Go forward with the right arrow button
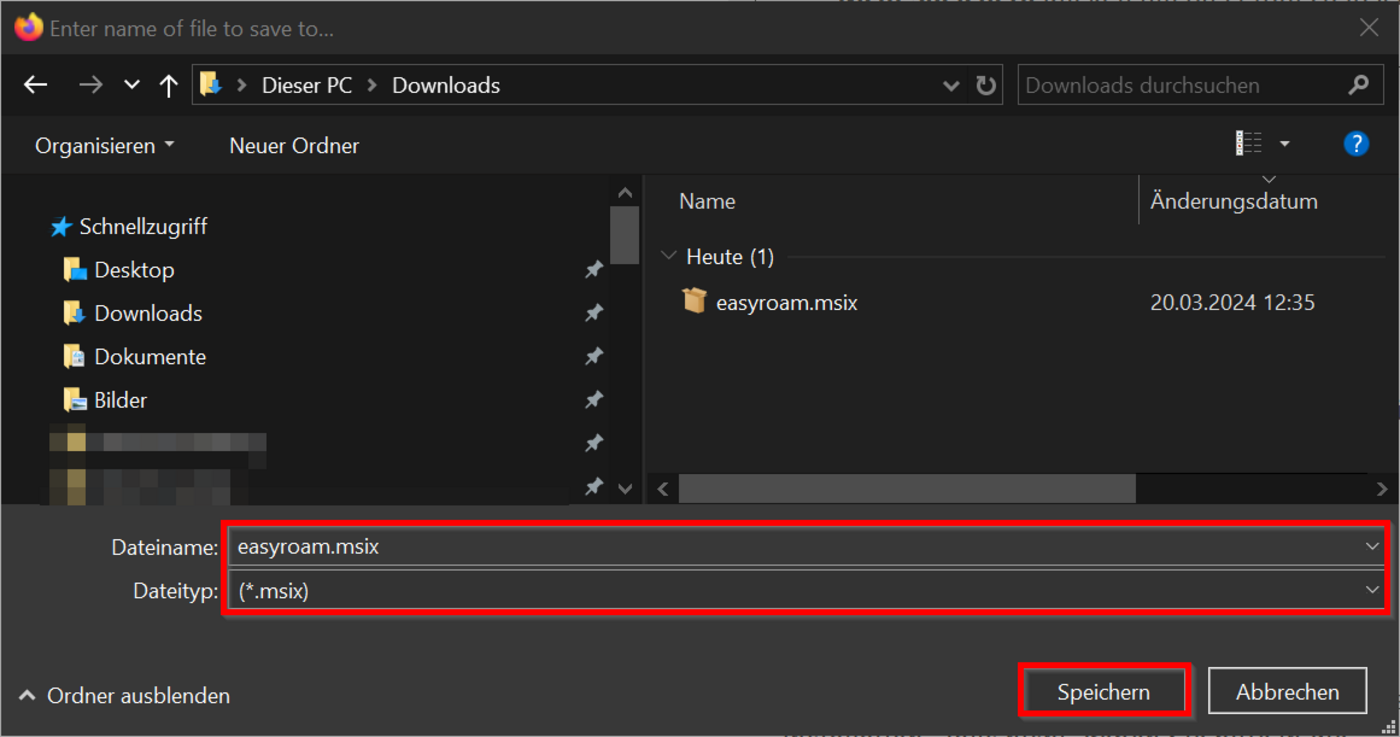The width and height of the screenshot is (1400, 737). pyautogui.click(x=90, y=85)
